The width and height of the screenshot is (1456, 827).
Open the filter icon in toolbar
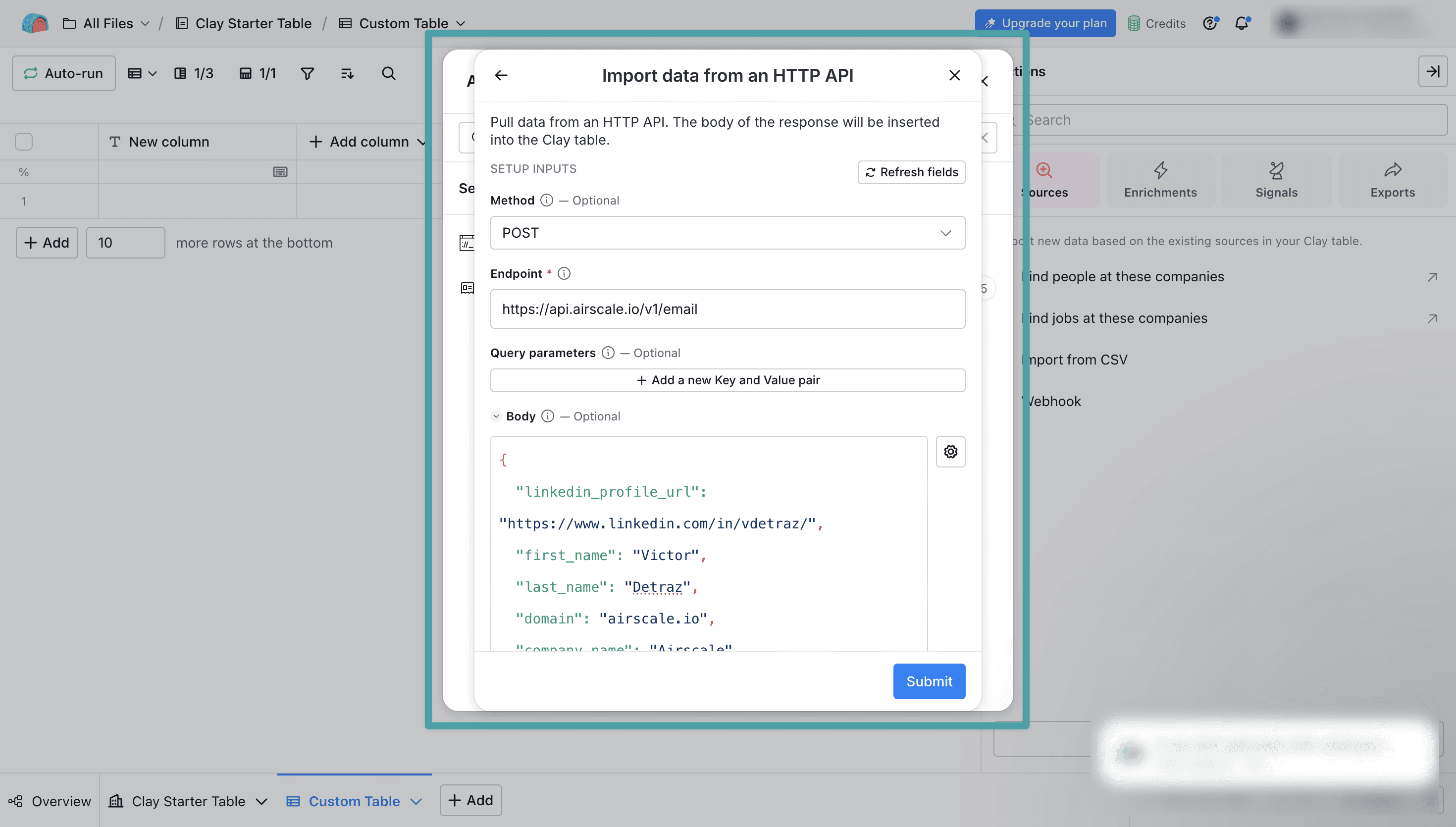tap(307, 73)
